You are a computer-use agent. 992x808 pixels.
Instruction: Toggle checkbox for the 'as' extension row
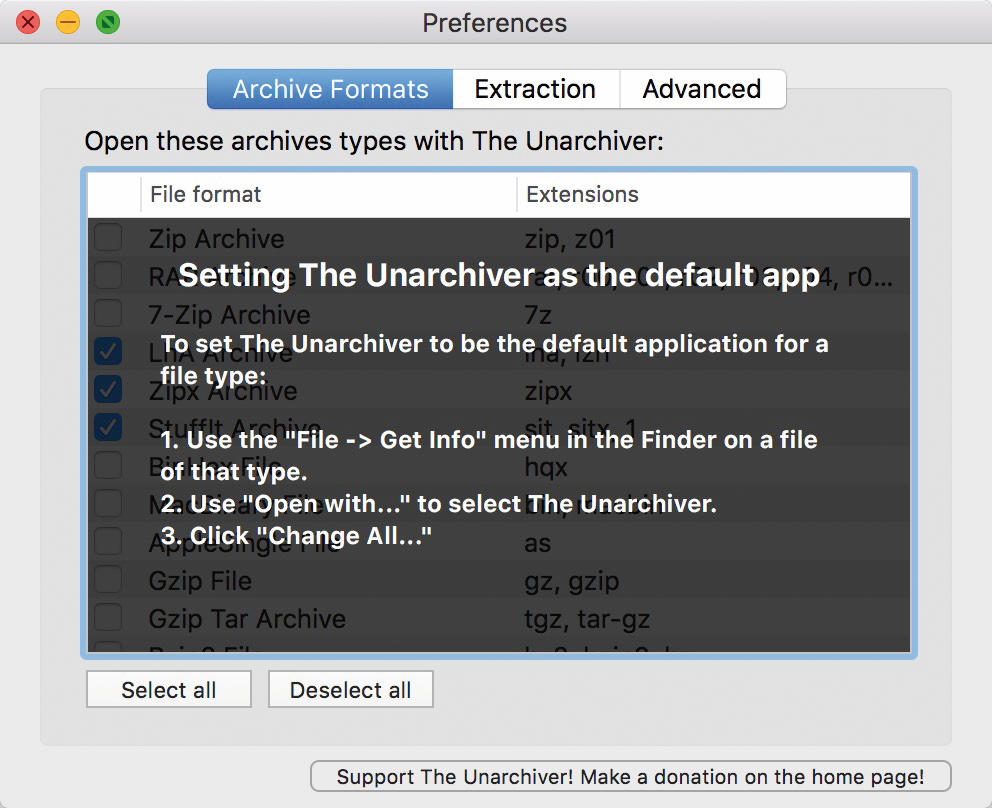pos(108,542)
